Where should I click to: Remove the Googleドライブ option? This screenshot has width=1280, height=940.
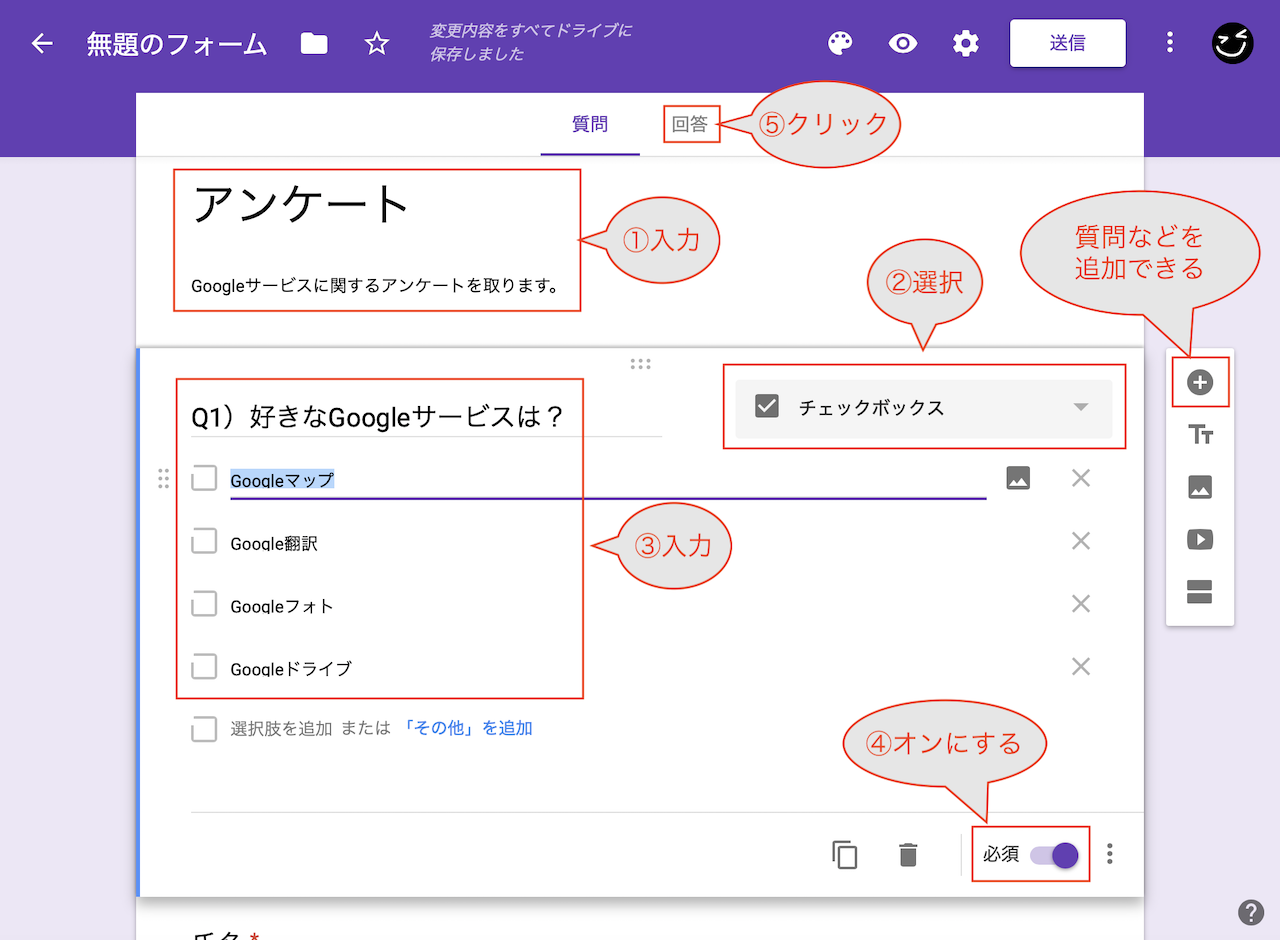1080,667
